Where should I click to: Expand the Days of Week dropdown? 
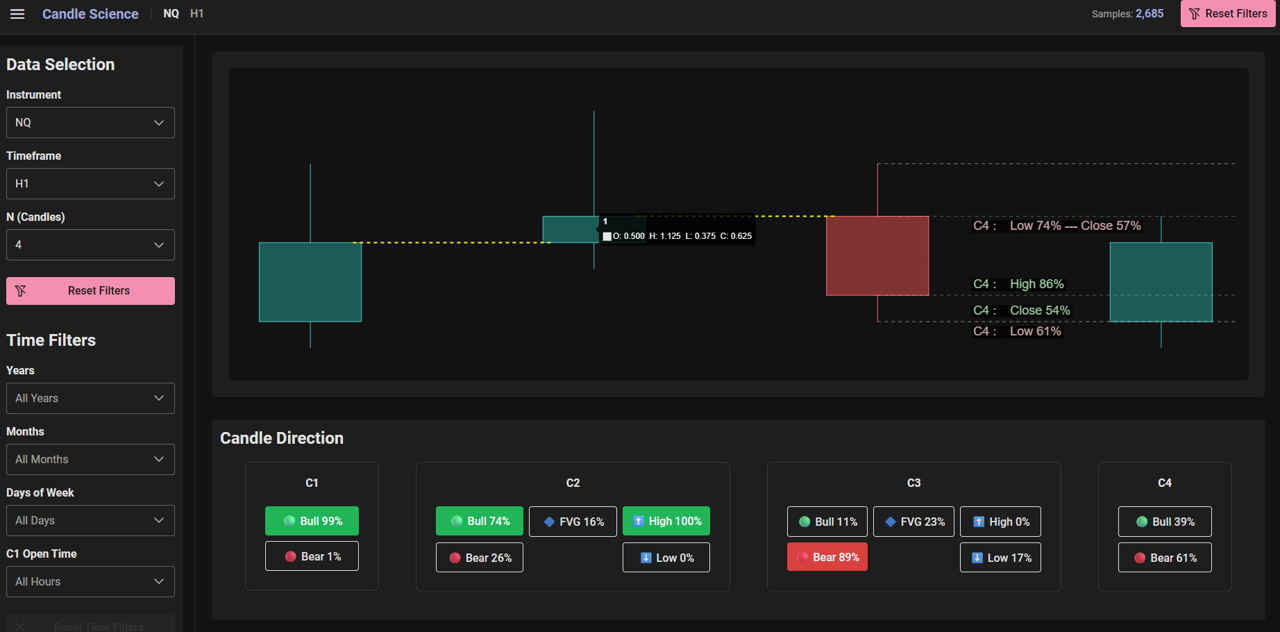pos(90,521)
